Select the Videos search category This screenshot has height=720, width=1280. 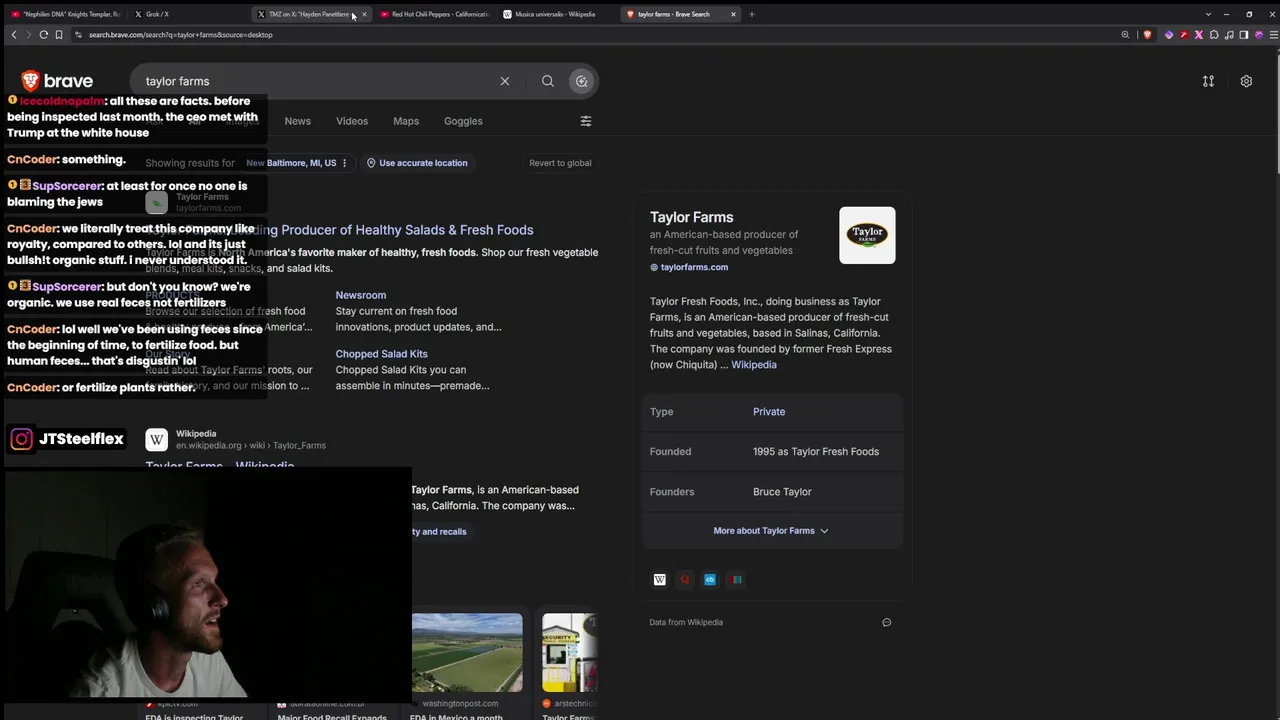click(x=352, y=121)
